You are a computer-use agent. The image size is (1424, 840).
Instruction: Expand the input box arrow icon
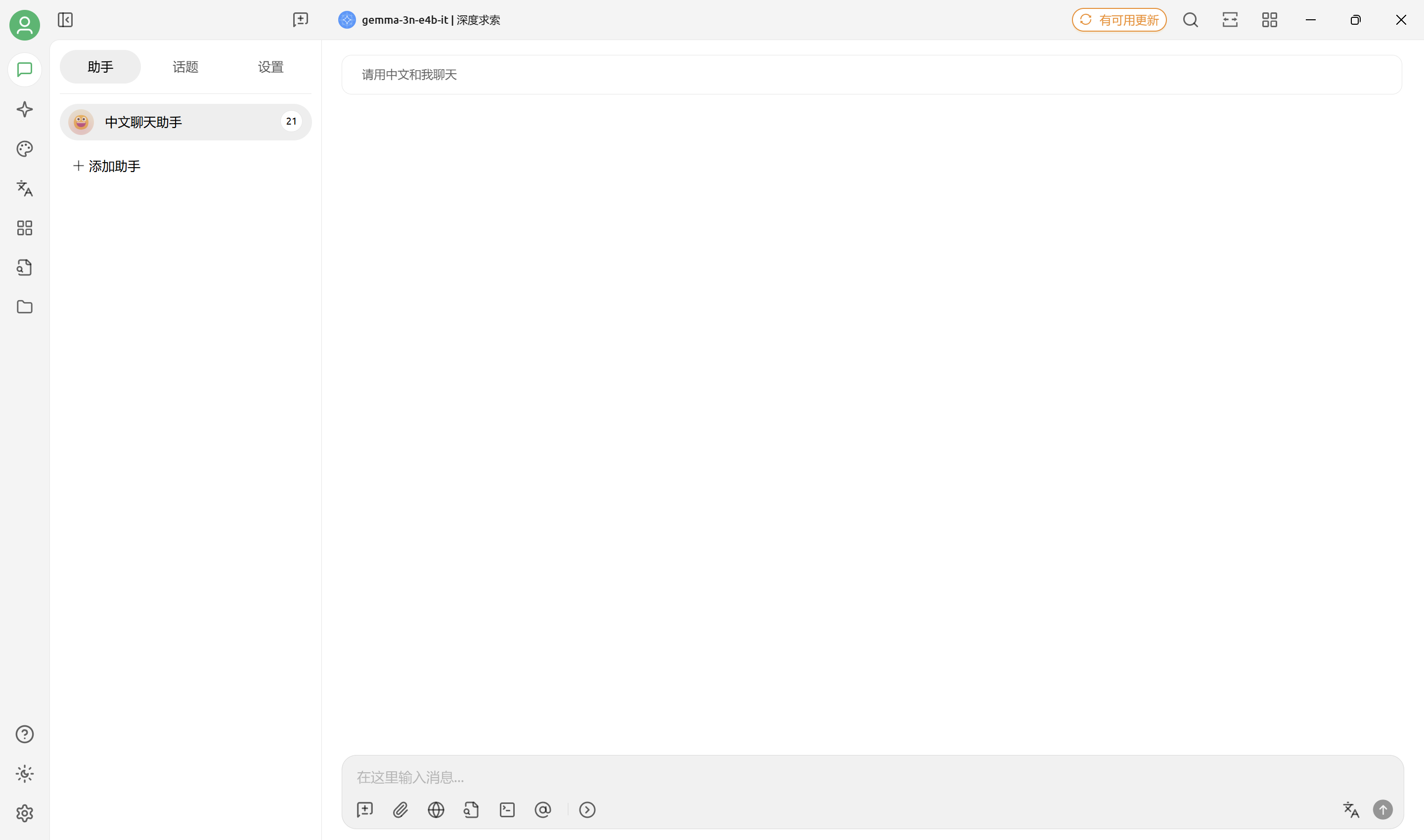tap(587, 810)
